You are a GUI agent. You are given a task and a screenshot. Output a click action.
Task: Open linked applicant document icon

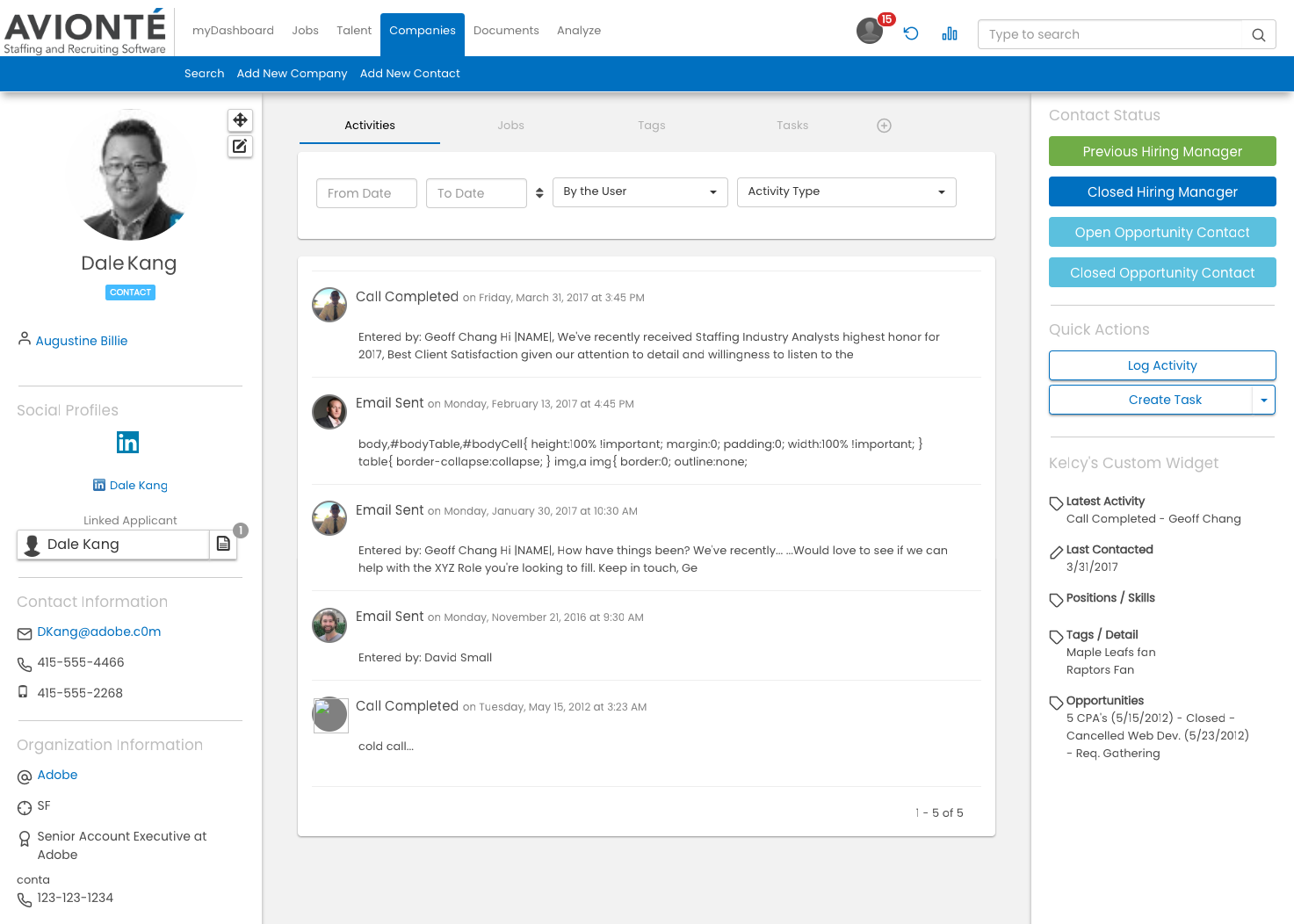click(223, 545)
